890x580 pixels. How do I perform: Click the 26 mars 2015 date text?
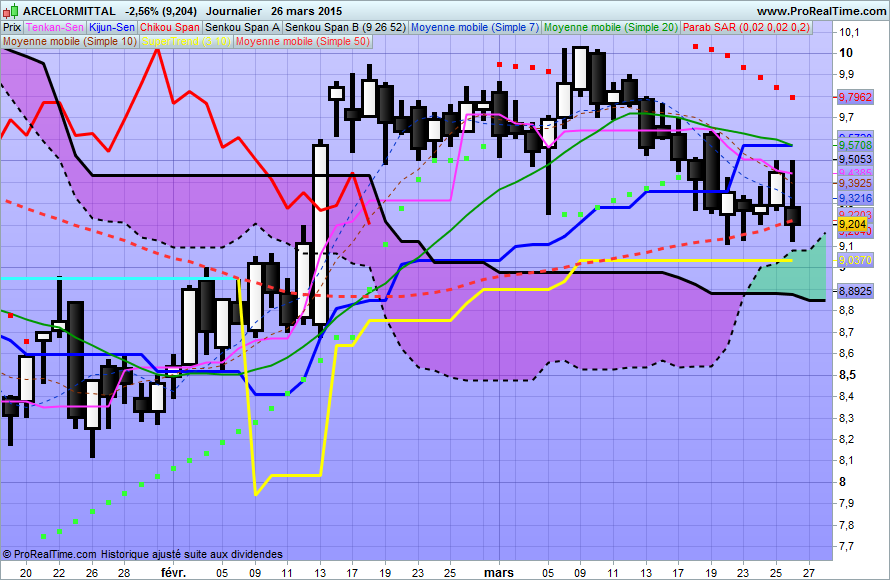pyautogui.click(x=307, y=11)
